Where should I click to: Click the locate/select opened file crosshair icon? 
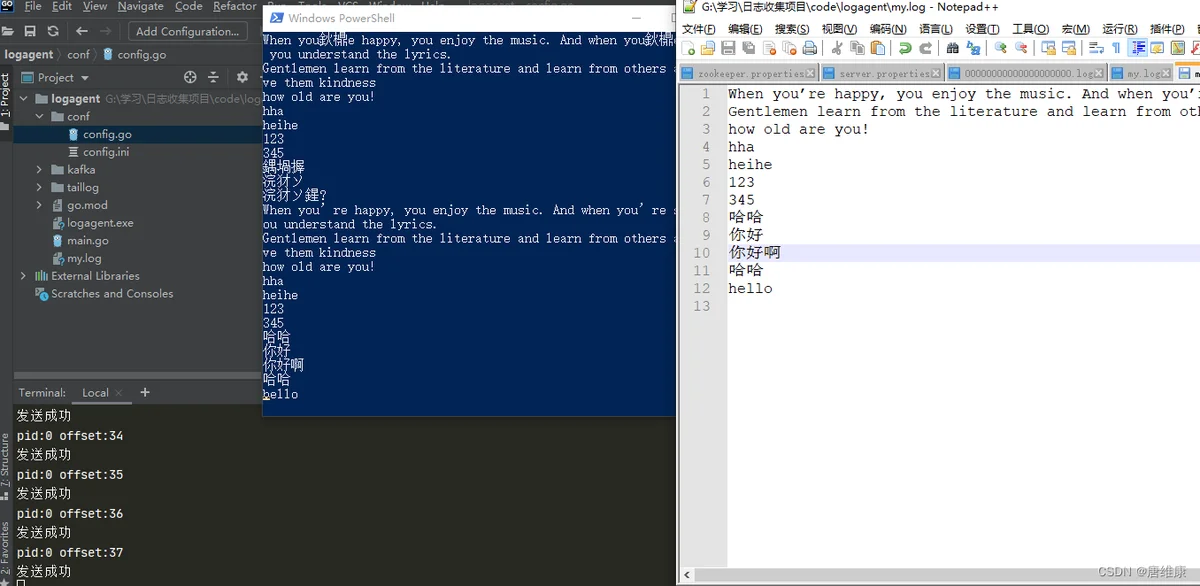pyautogui.click(x=190, y=77)
